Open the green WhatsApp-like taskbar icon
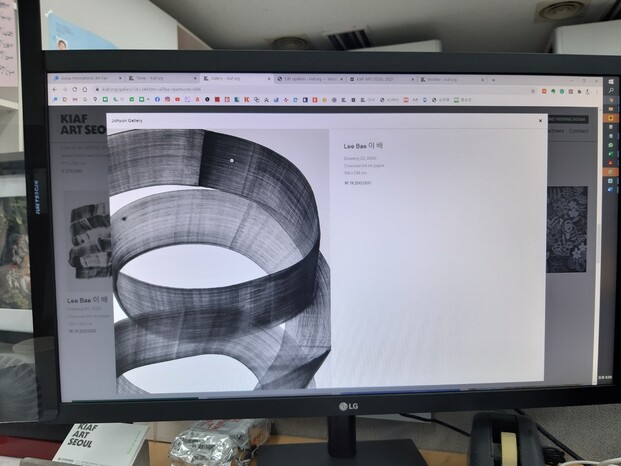This screenshot has height=466, width=621. [611, 145]
